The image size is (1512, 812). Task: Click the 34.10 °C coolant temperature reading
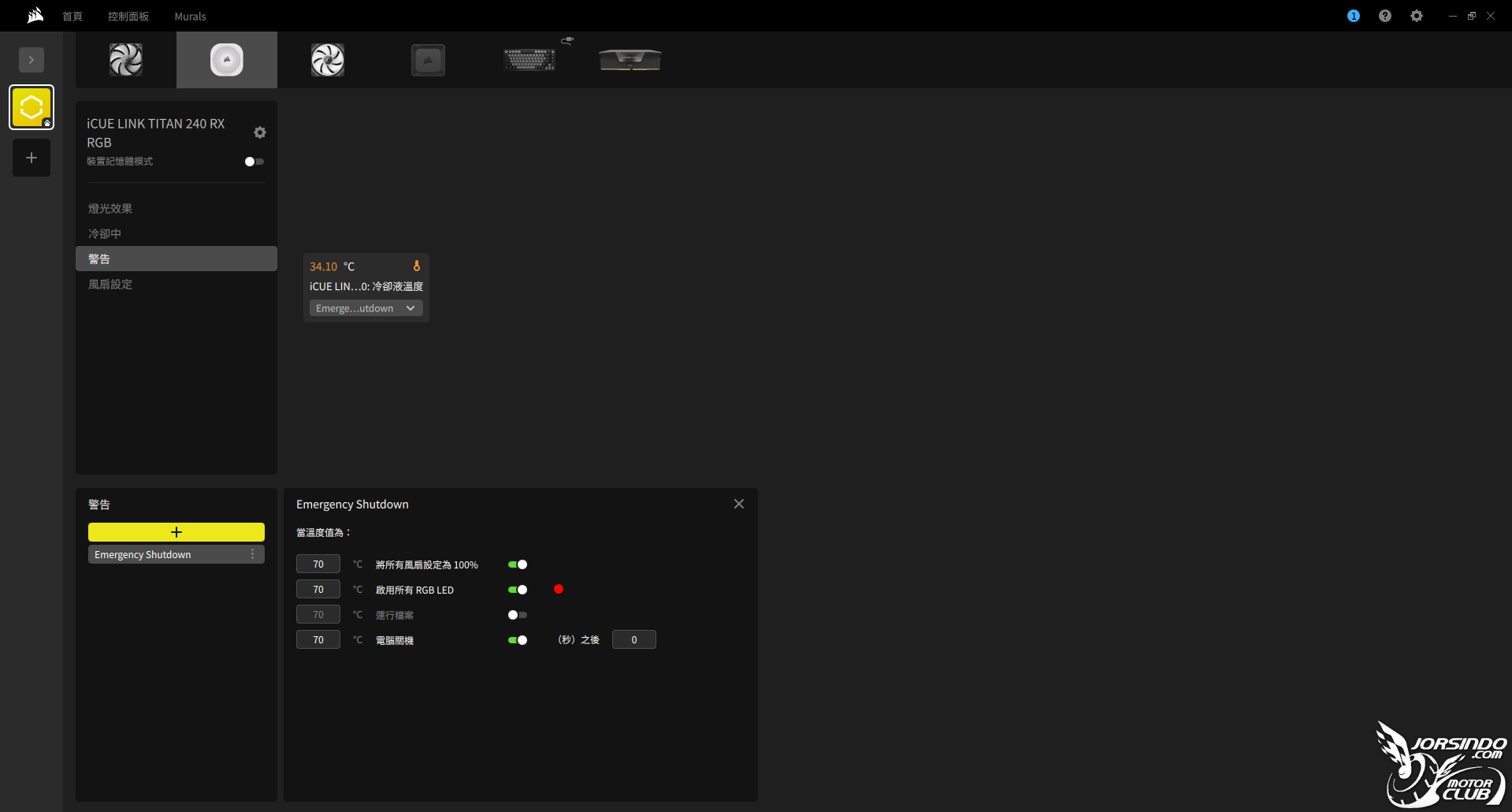(x=332, y=266)
